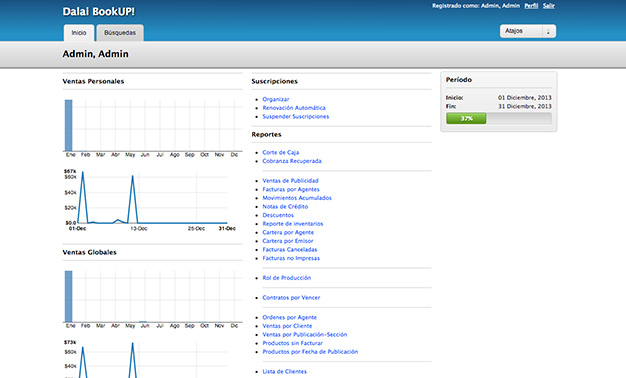The image size is (626, 378).
Task: View Contratos por Vencer
Action: coord(291,297)
